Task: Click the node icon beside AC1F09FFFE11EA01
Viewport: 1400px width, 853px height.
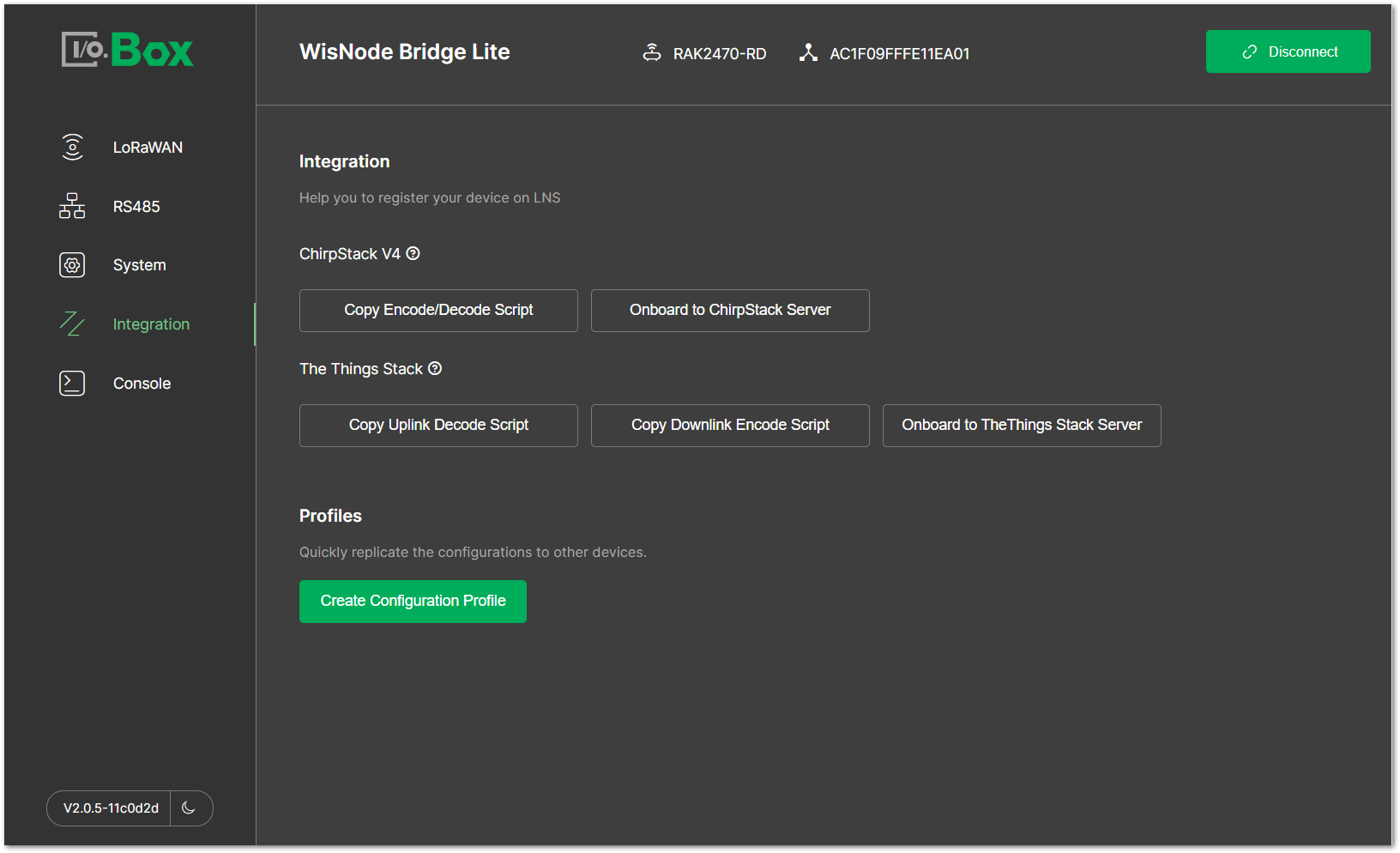Action: click(x=808, y=52)
